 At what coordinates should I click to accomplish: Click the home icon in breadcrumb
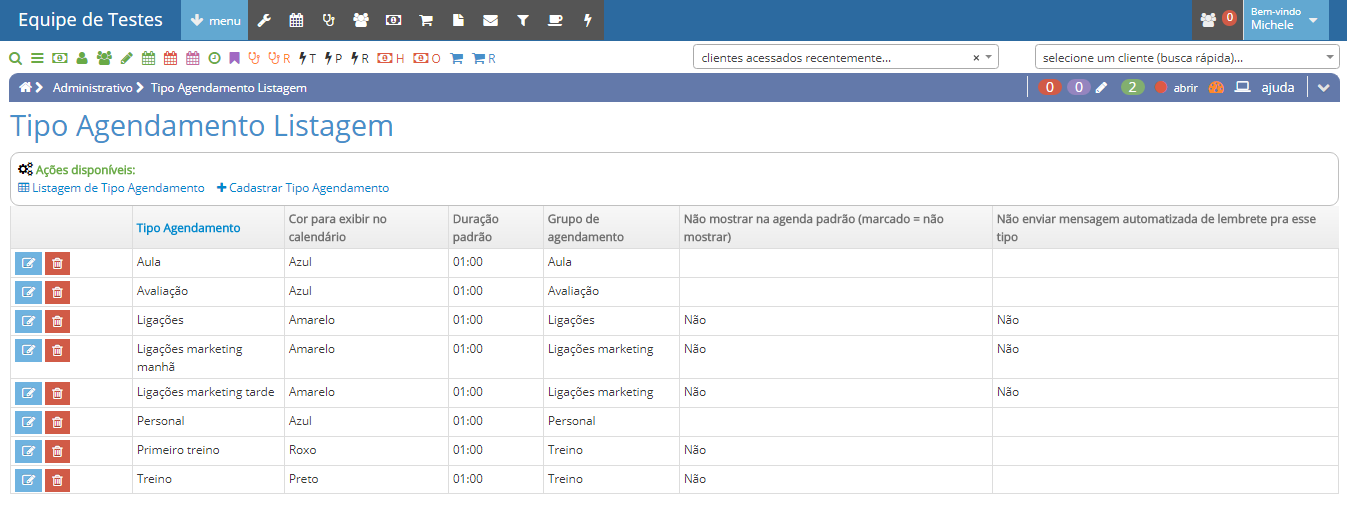point(25,88)
